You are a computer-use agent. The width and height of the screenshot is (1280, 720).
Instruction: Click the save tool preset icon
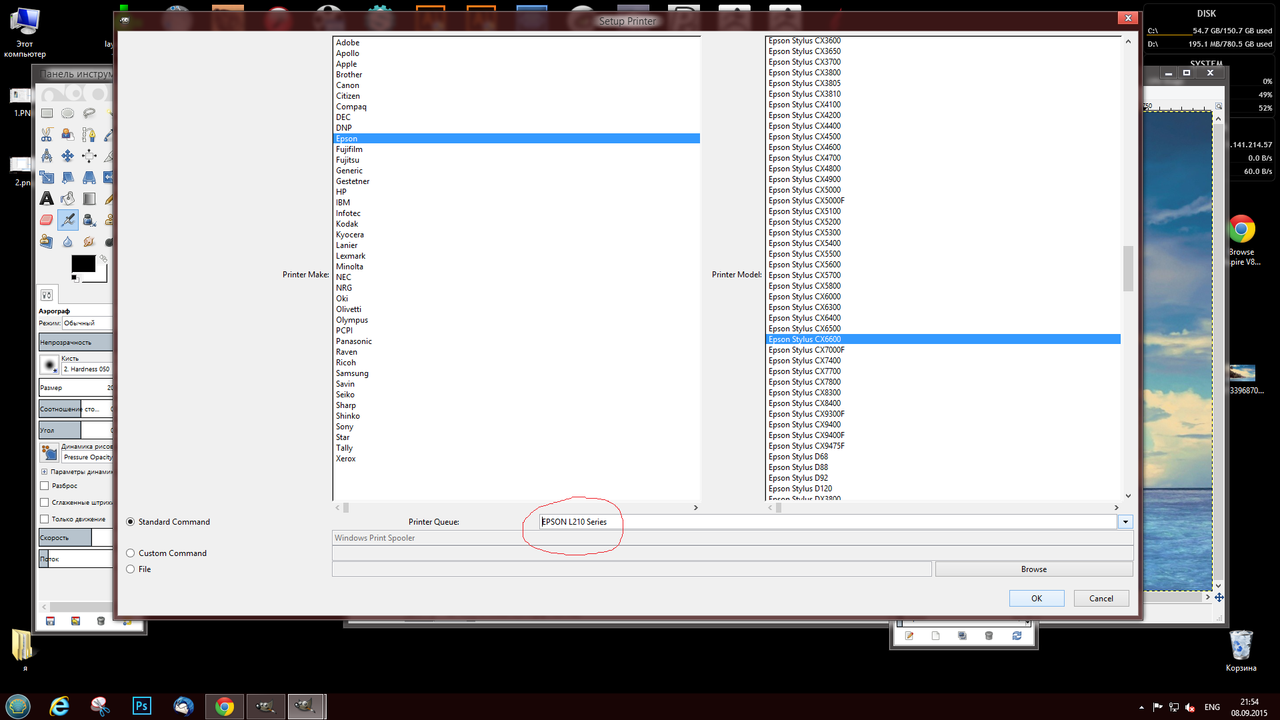coord(49,621)
